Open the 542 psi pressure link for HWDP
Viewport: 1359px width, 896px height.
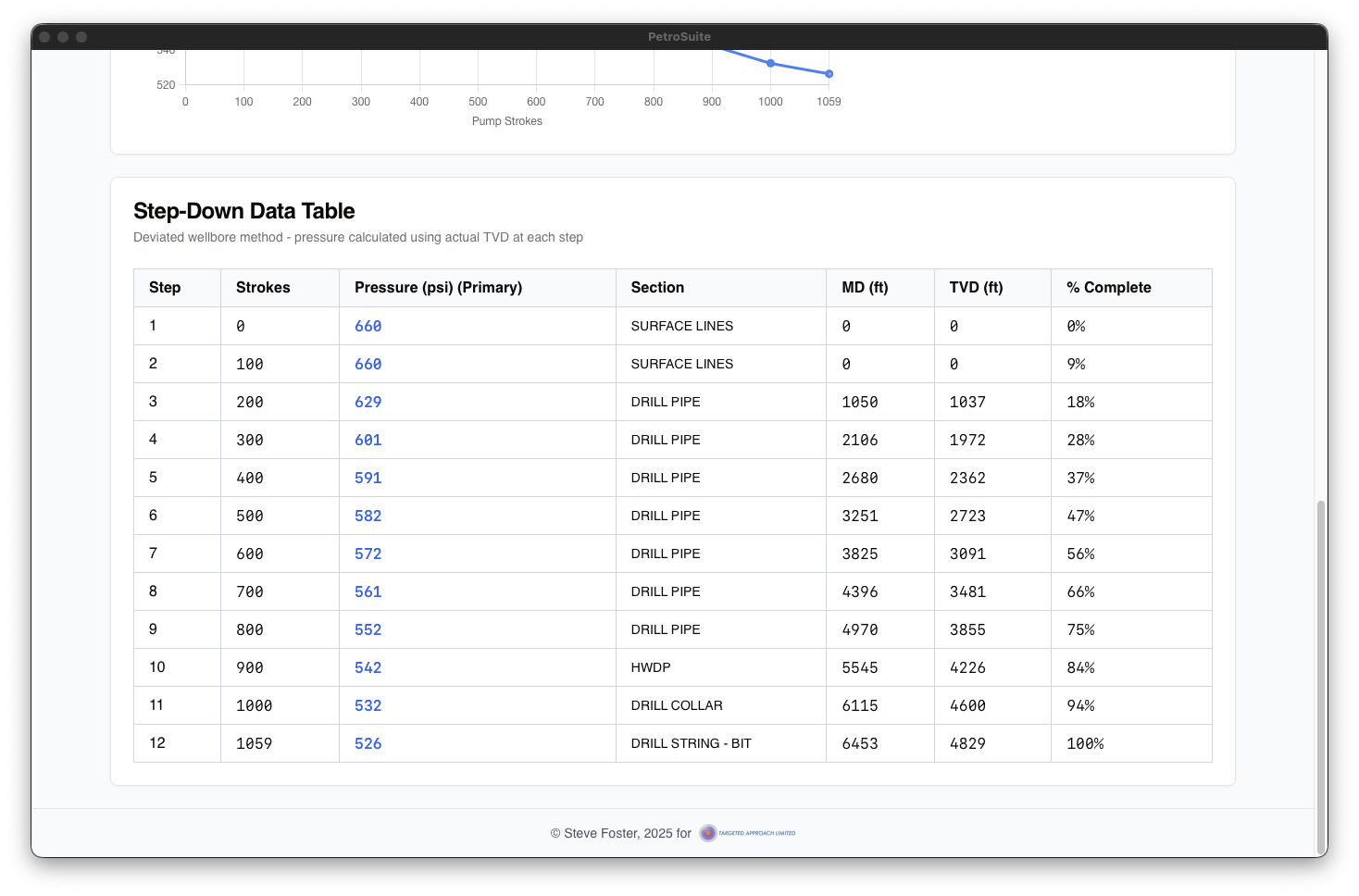[368, 667]
